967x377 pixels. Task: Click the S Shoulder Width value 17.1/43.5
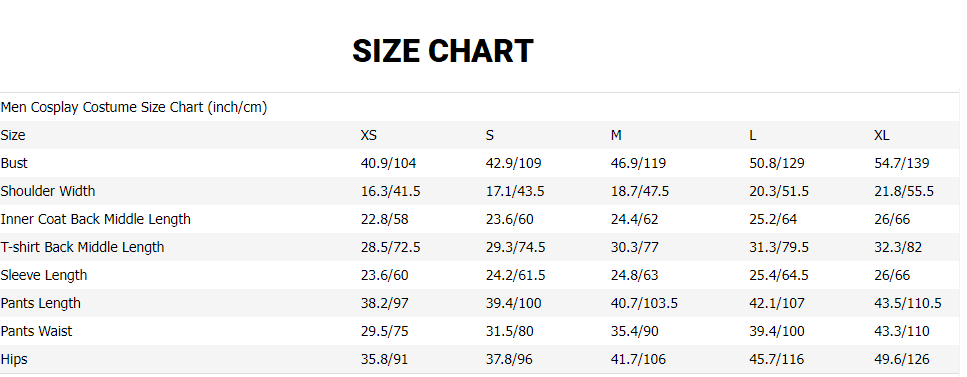coord(515,191)
